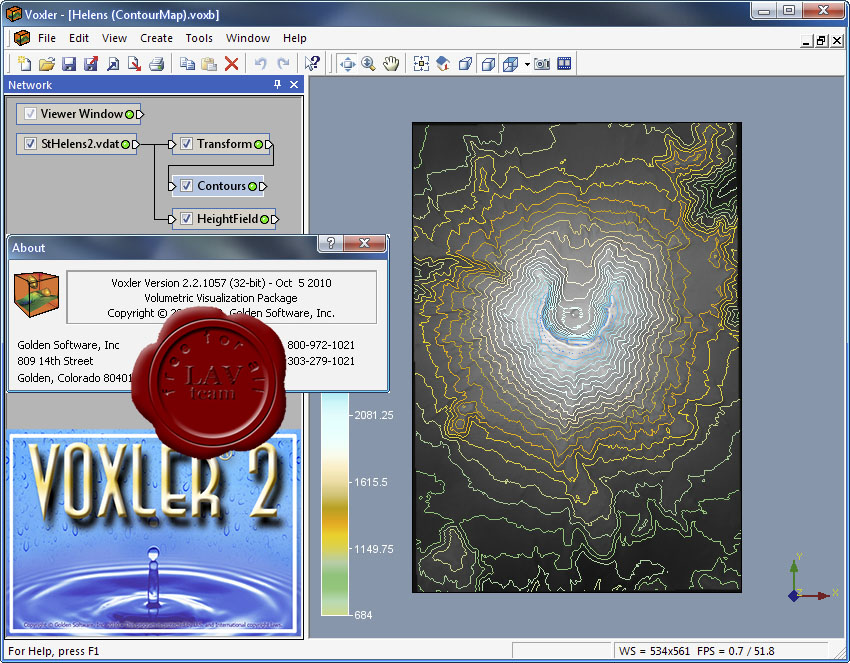Delete the selected module with red X
Viewport: 850px width, 663px height.
pos(231,64)
